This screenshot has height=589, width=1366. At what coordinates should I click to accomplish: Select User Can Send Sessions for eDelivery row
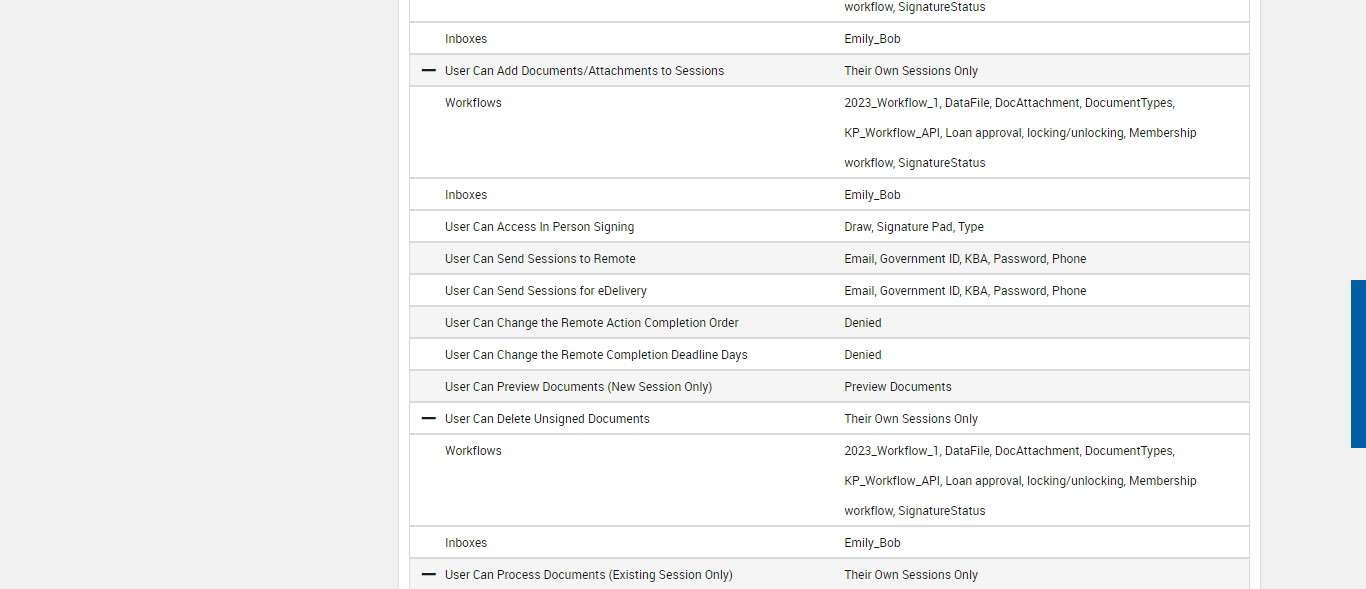click(545, 291)
